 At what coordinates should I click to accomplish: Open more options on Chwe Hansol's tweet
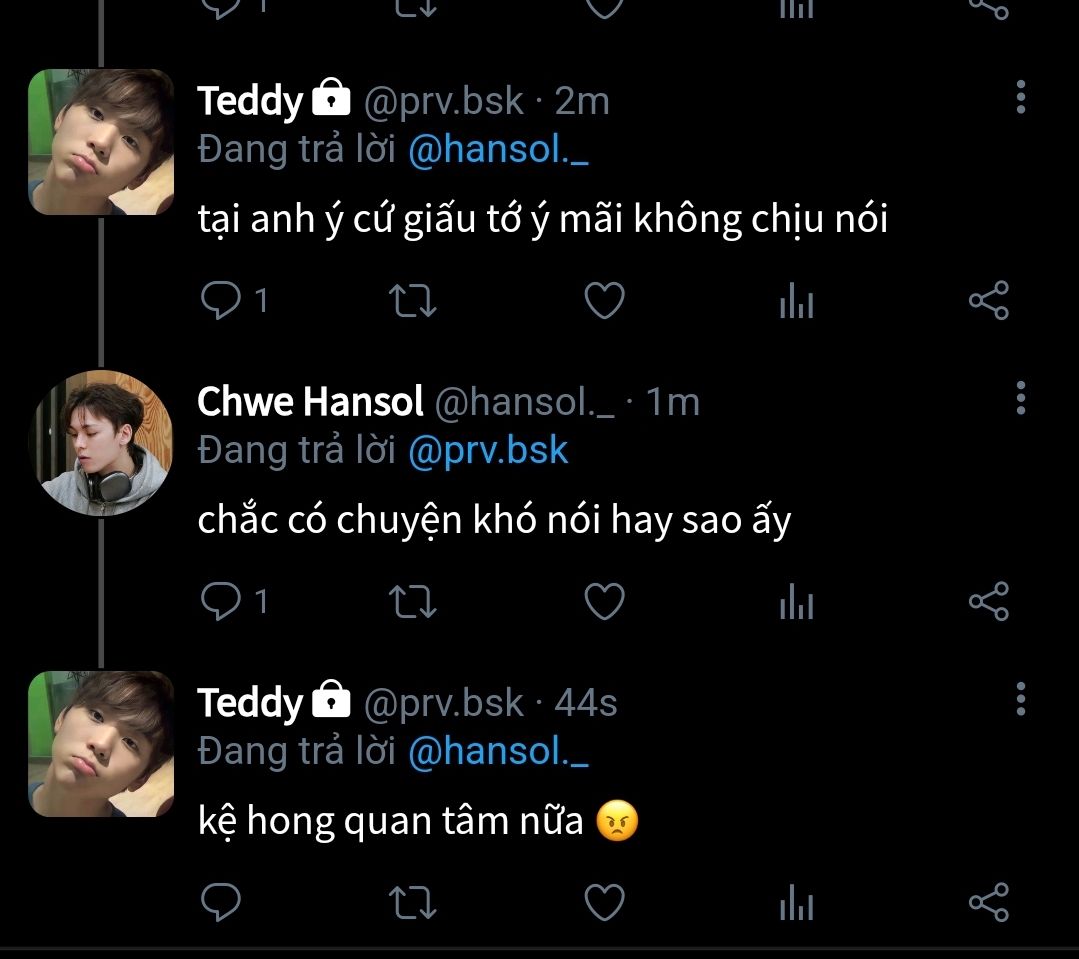point(1020,398)
